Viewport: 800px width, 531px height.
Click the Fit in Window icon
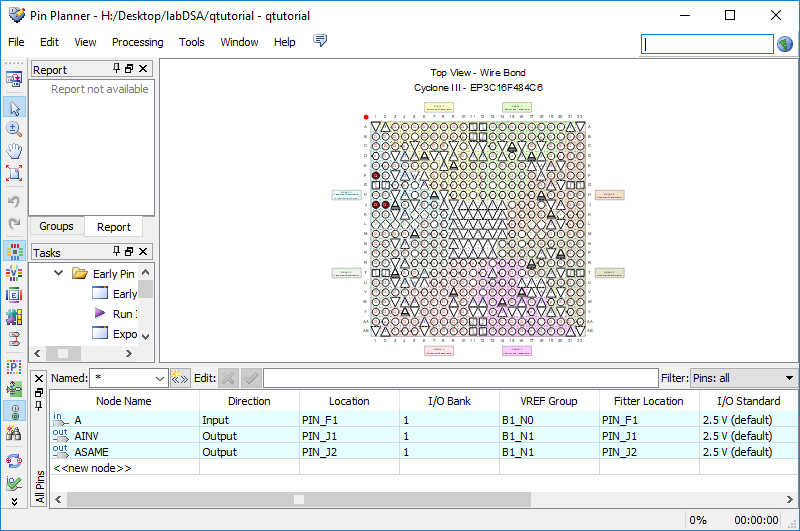tap(14, 173)
